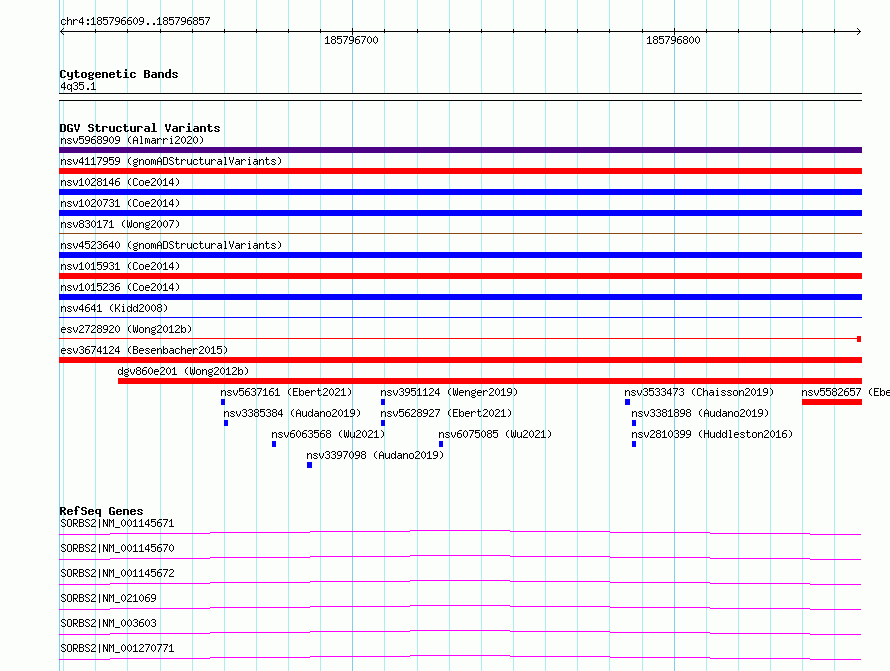890x671 pixels.
Task: Click the nsv5968909 (Almarri2020) variant label
Action: click(x=132, y=140)
